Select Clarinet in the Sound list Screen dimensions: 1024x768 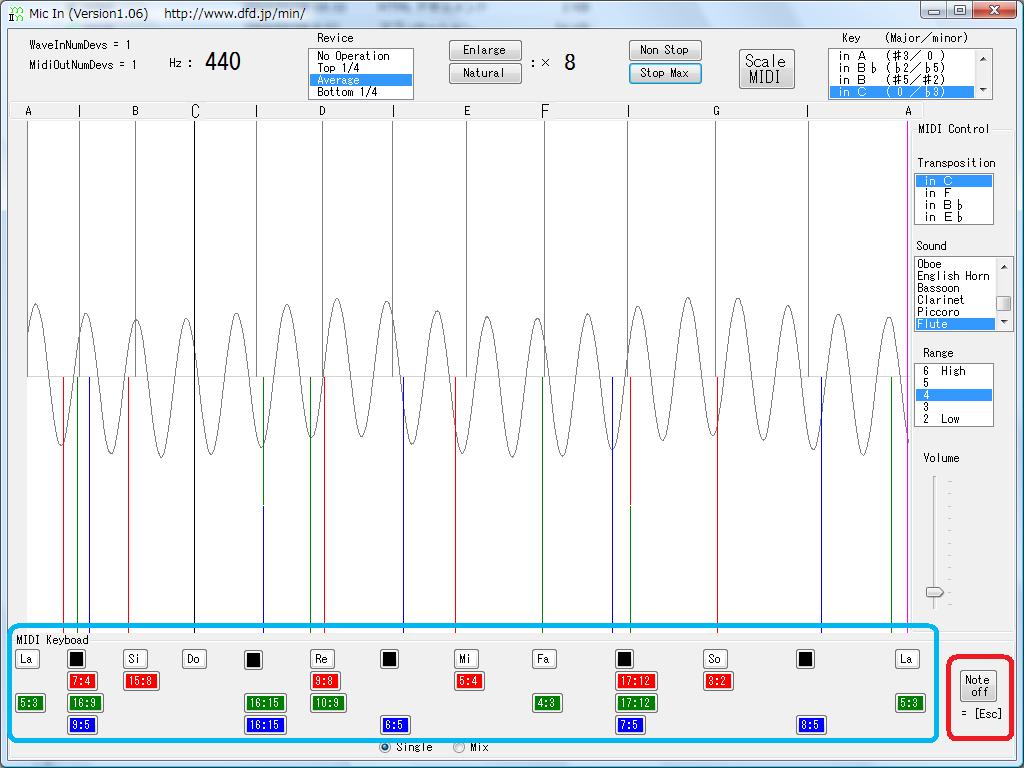pos(955,300)
